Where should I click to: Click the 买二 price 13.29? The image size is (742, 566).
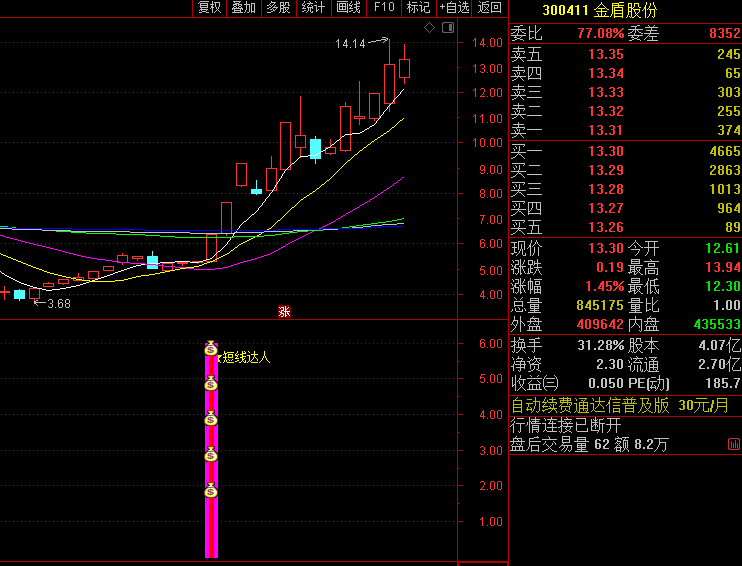tap(606, 170)
